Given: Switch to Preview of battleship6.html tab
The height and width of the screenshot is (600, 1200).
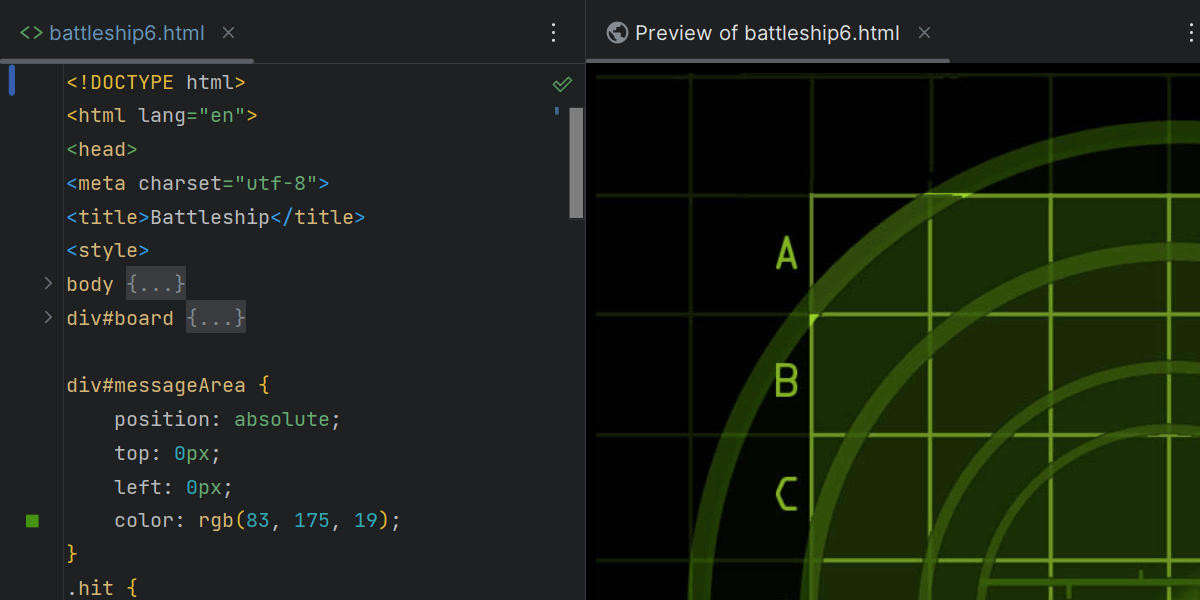Looking at the screenshot, I should 766,33.
